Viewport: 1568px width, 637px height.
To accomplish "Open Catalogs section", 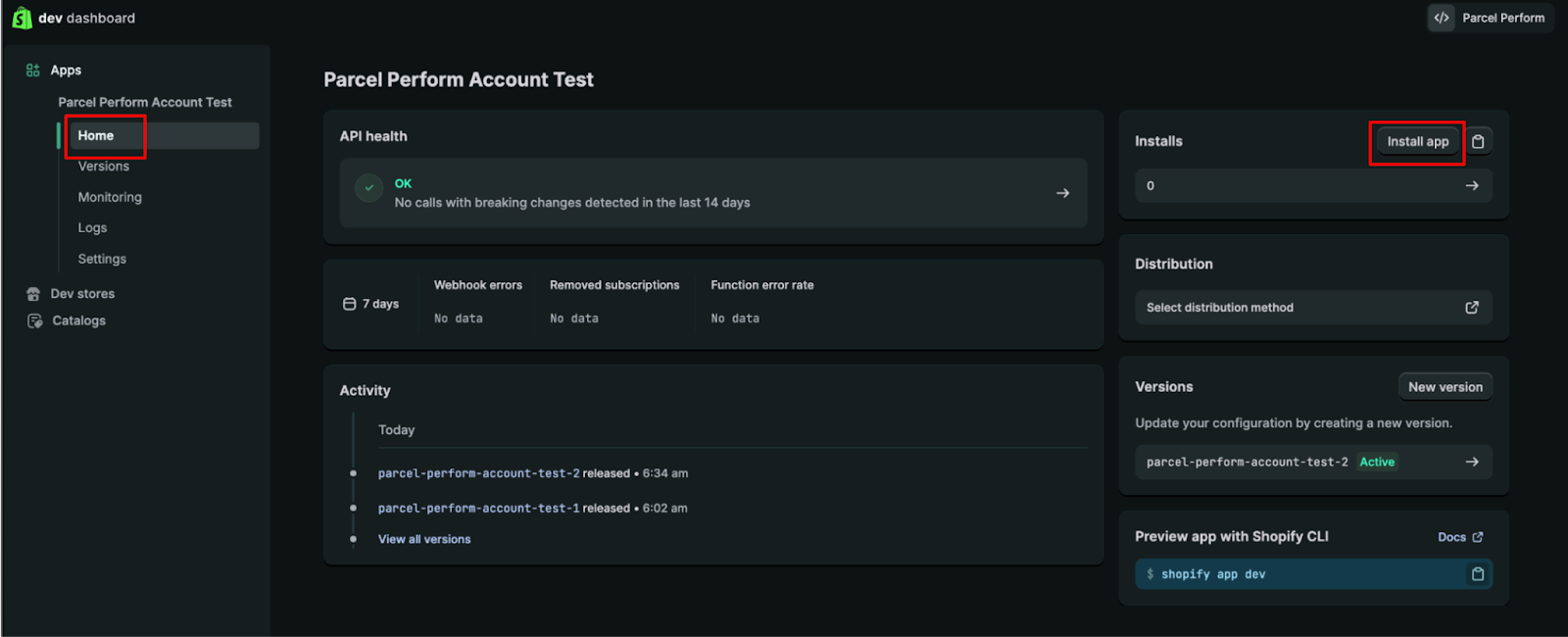I will [x=78, y=320].
